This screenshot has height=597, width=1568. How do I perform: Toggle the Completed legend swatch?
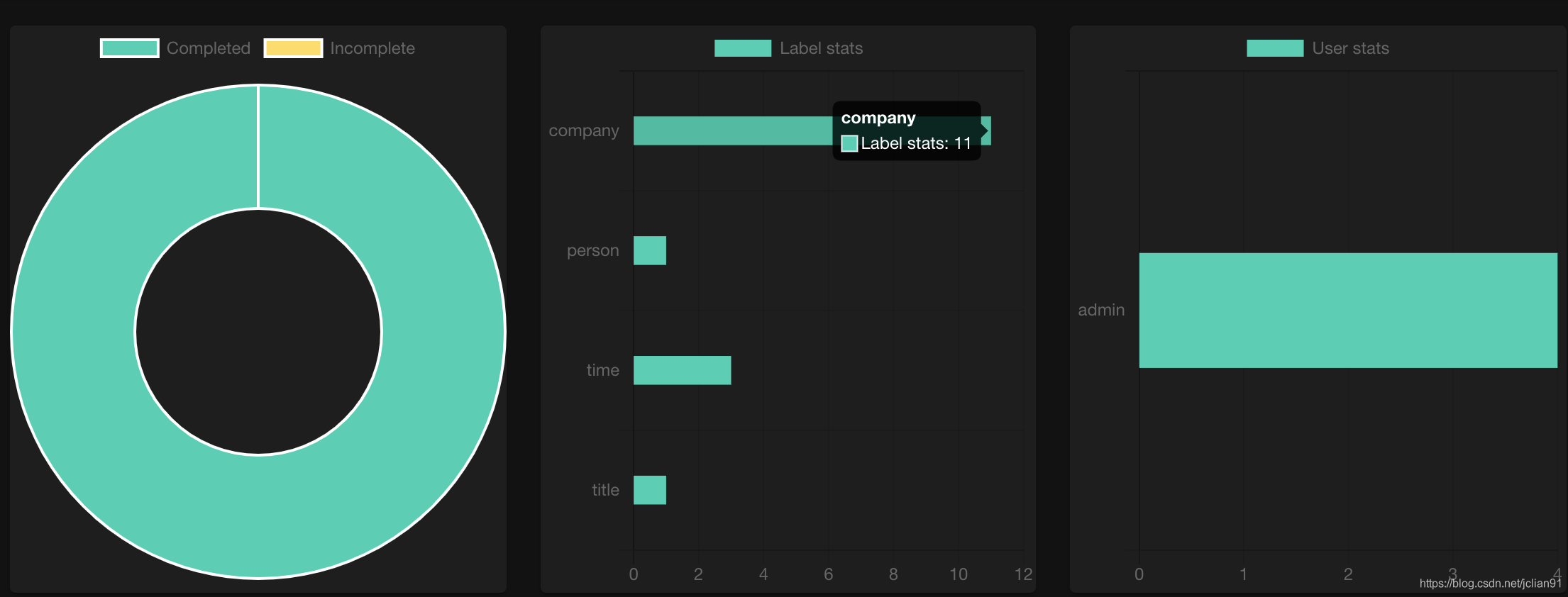pyautogui.click(x=130, y=48)
